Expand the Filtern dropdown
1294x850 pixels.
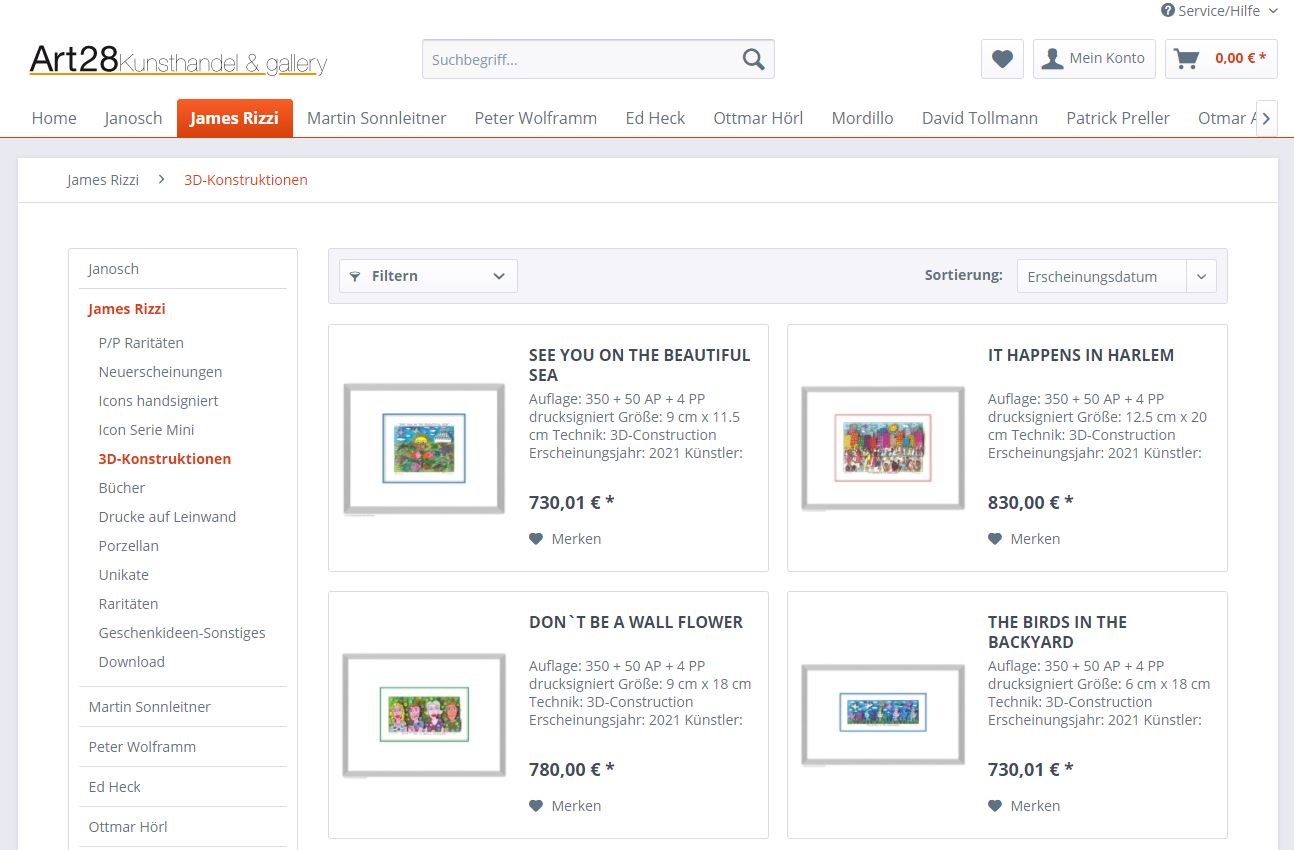click(428, 276)
